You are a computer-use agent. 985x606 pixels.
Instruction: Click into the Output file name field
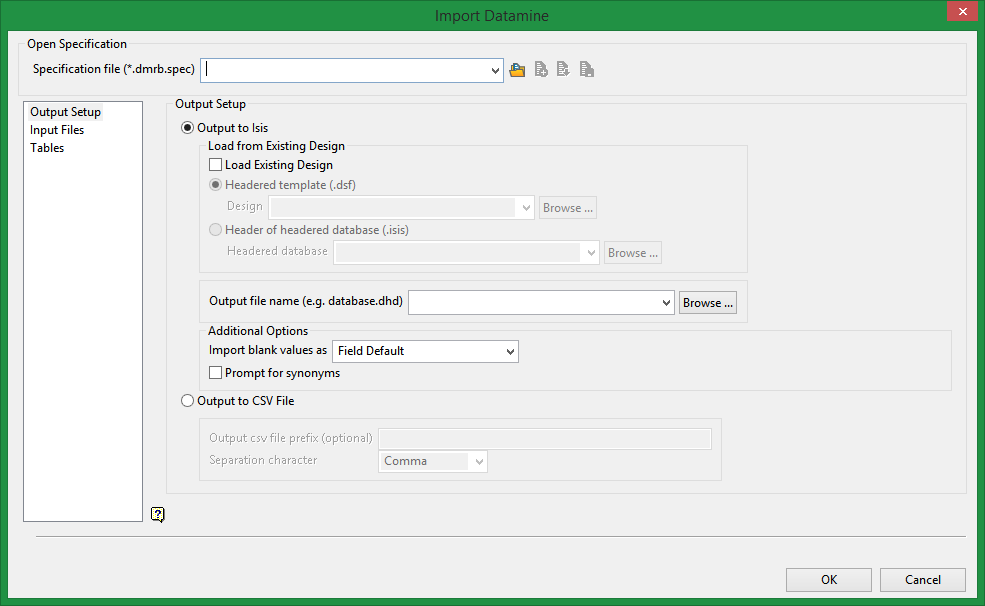(534, 303)
